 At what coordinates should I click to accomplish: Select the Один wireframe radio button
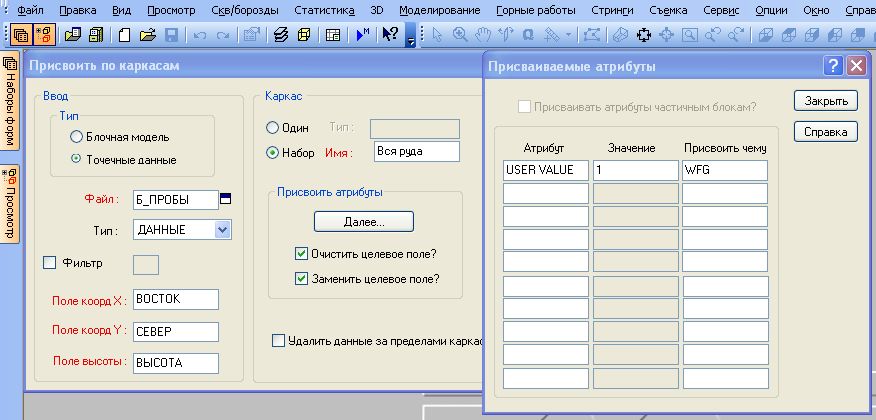[272, 128]
